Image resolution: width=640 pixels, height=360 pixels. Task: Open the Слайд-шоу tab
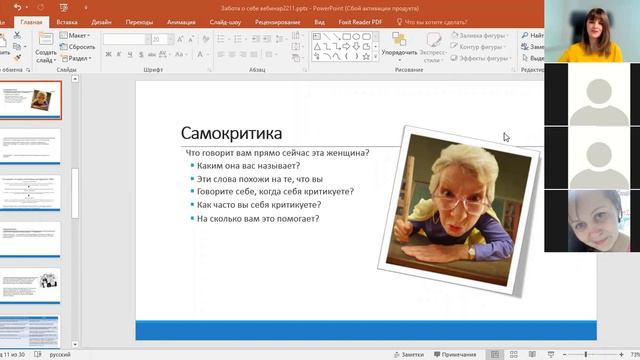225,22
